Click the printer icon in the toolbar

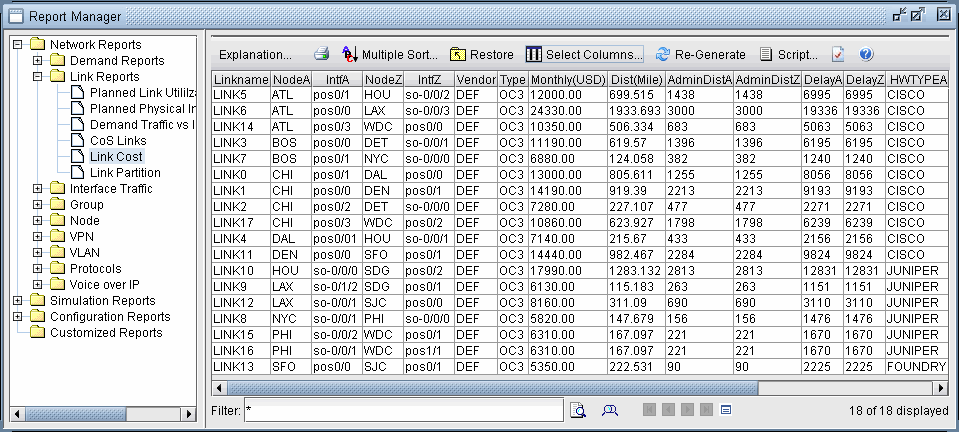[322, 55]
